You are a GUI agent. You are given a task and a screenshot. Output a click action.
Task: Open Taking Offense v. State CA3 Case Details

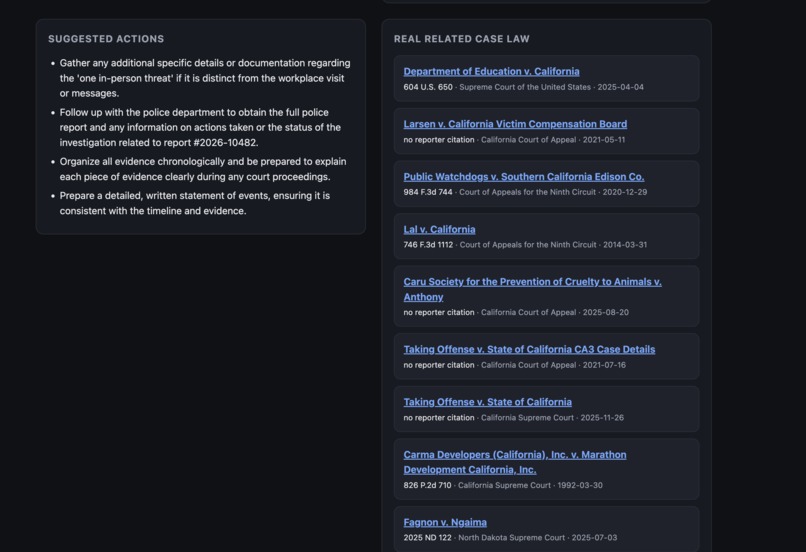click(x=529, y=349)
